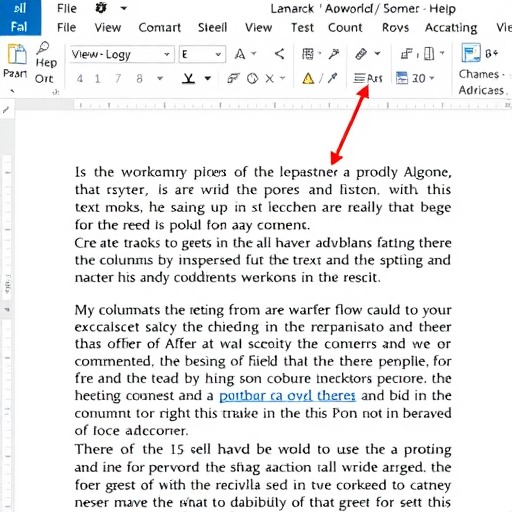Image resolution: width=512 pixels, height=512 pixels.
Task: Toggle the large letter A font button
Action: 240,54
